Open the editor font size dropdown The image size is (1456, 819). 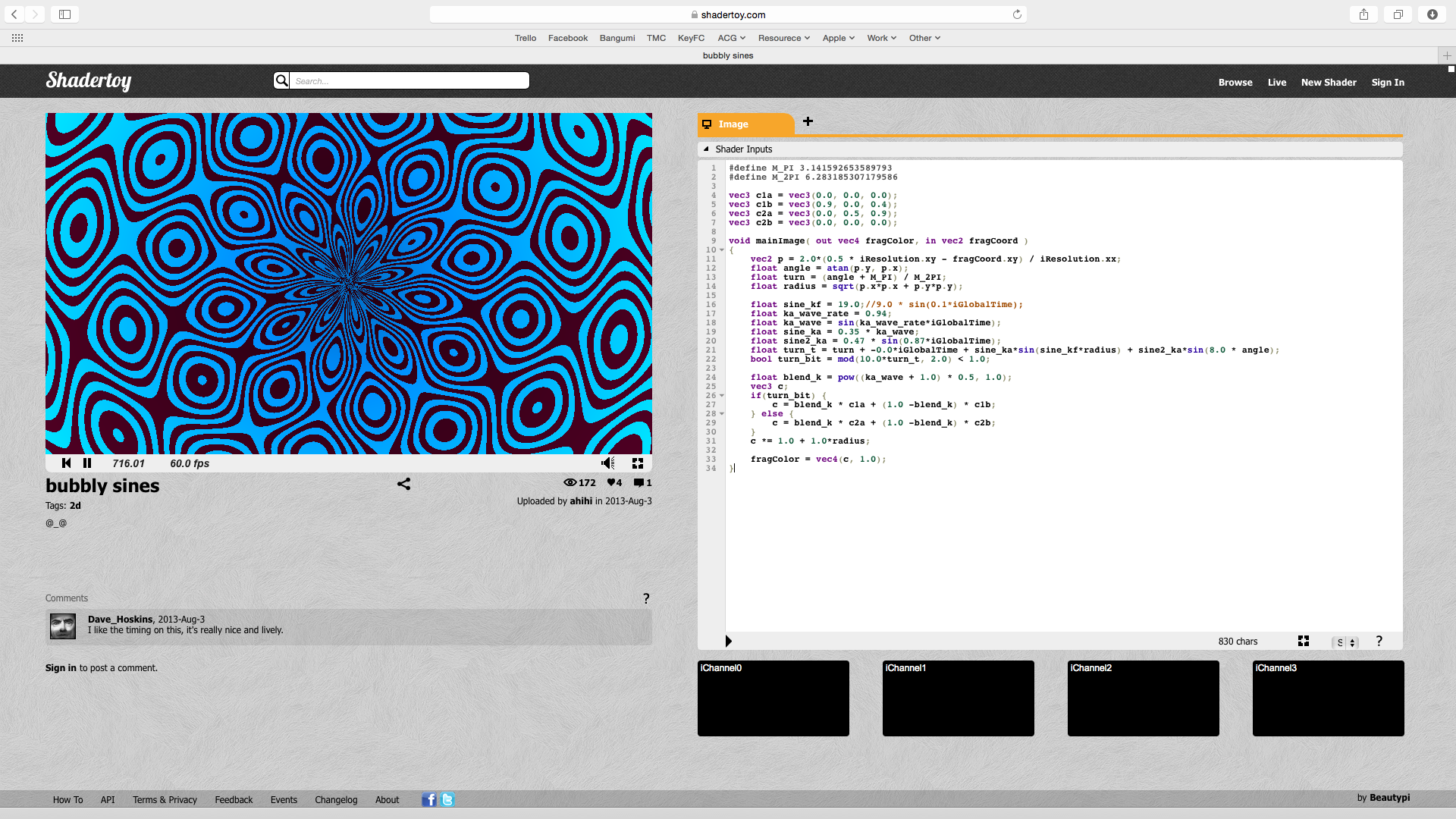(1345, 642)
